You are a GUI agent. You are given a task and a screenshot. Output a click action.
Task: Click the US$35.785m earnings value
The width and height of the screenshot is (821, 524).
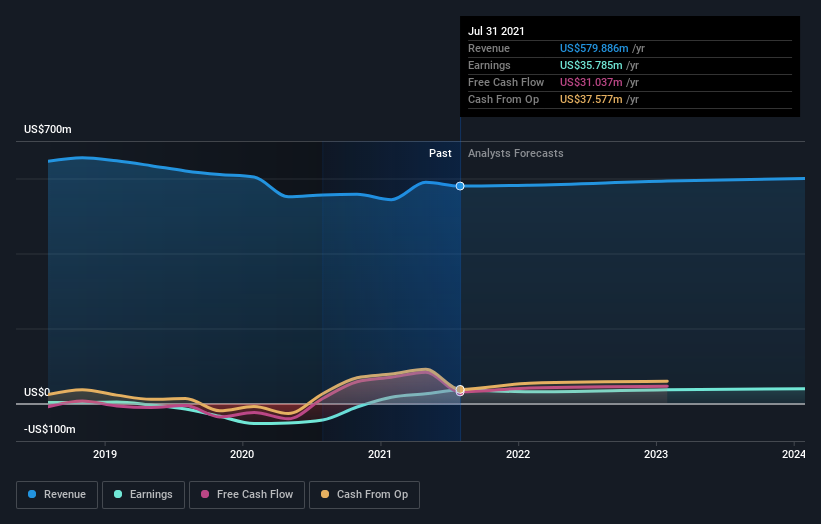(x=591, y=65)
